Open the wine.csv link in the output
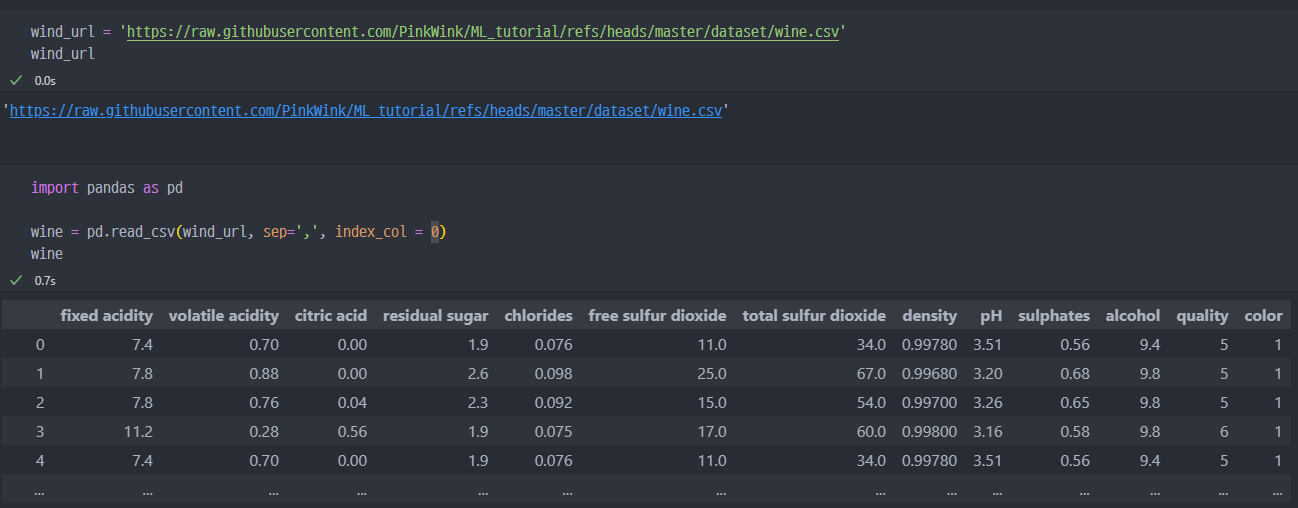 click(x=365, y=111)
